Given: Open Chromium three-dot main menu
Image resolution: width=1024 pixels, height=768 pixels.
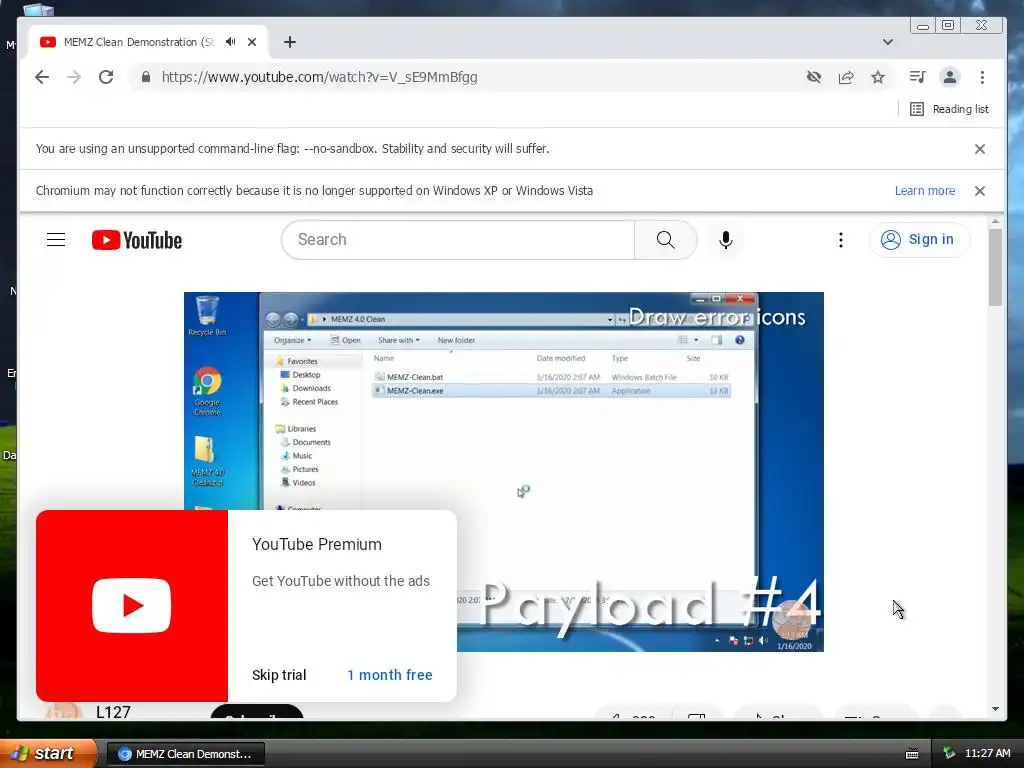Looking at the screenshot, I should 982,77.
